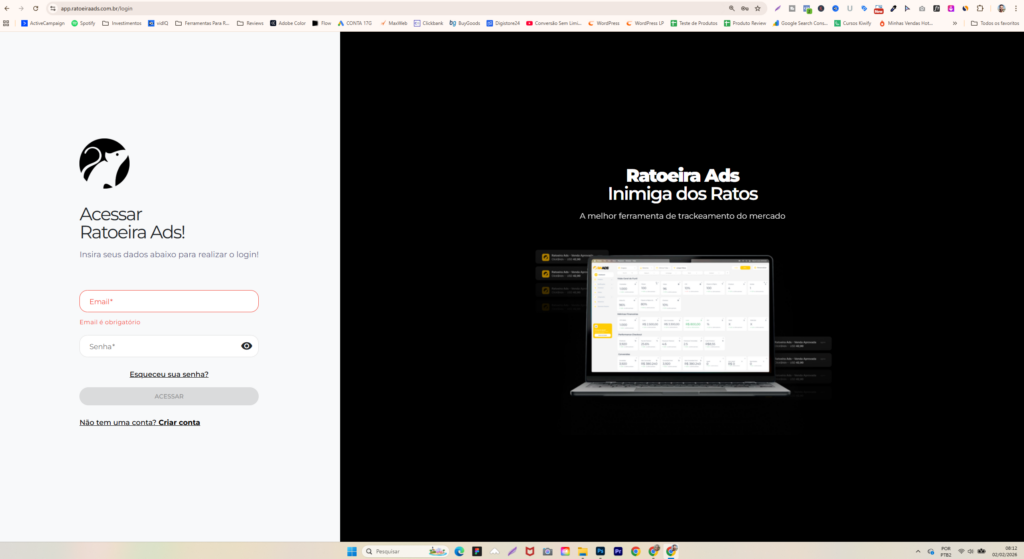
Task: Expand the 'Todos os favoritos' folder
Action: point(995,23)
